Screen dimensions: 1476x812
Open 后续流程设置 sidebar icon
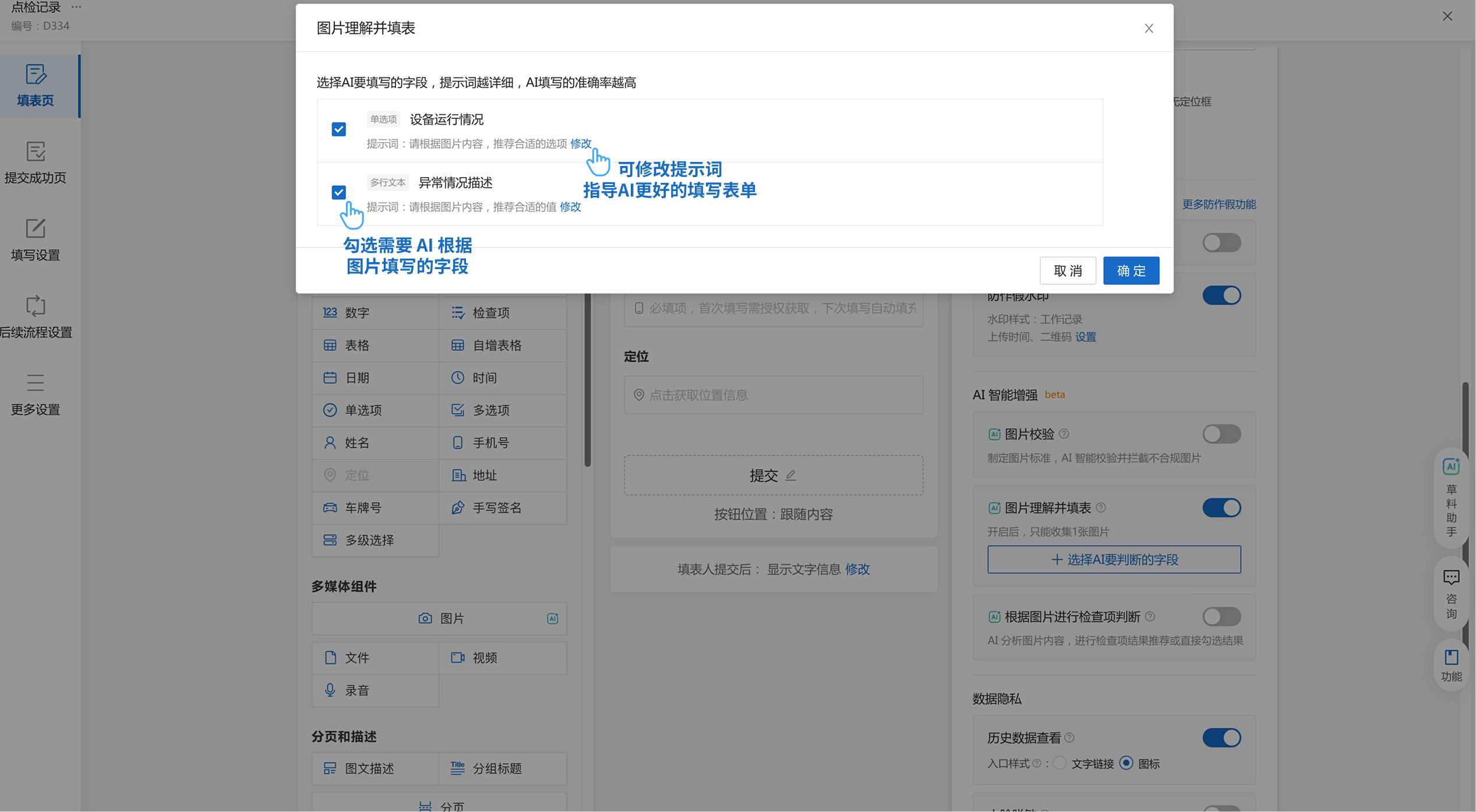coord(36,317)
